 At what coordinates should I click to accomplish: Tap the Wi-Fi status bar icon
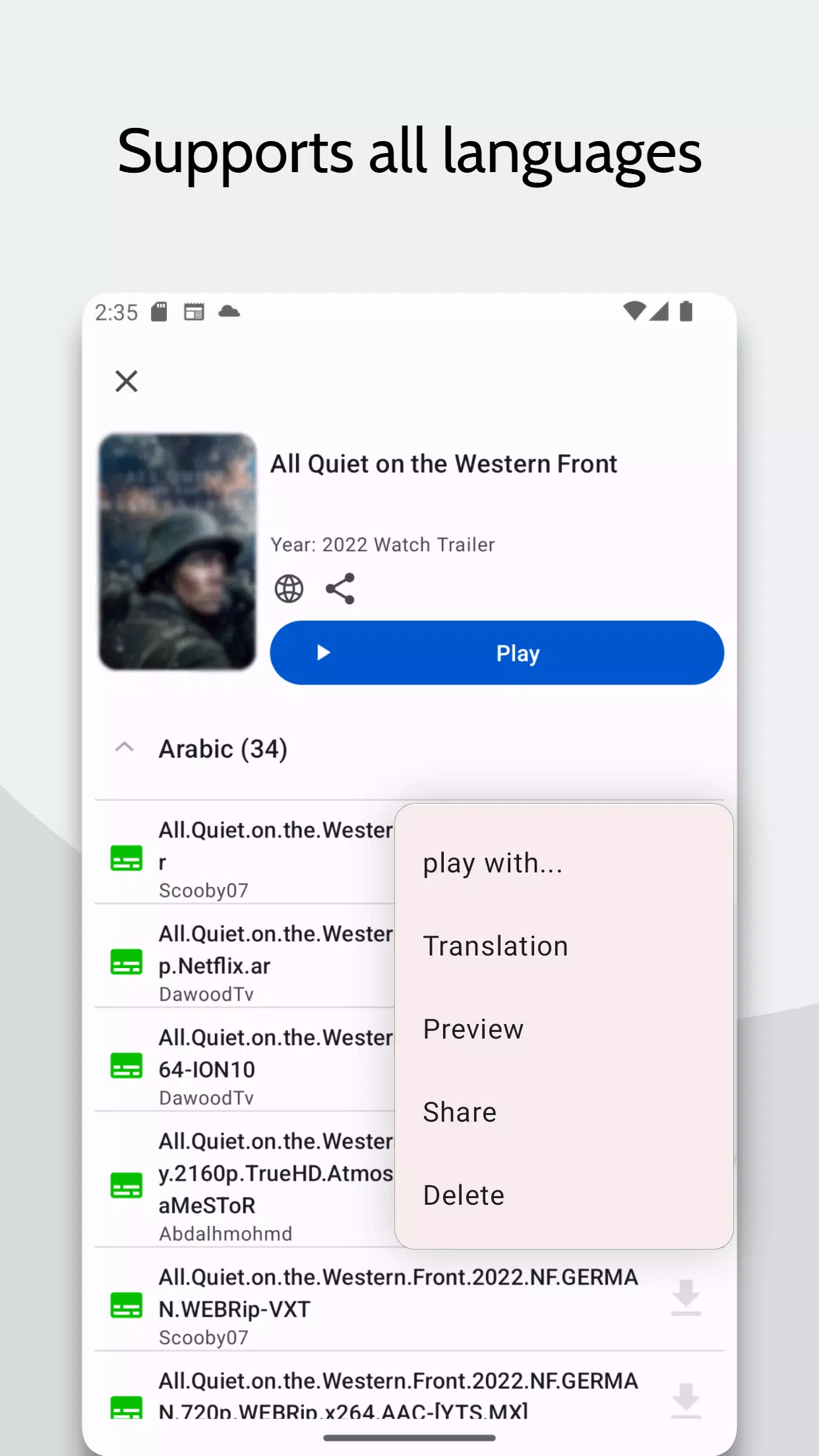pos(634,311)
